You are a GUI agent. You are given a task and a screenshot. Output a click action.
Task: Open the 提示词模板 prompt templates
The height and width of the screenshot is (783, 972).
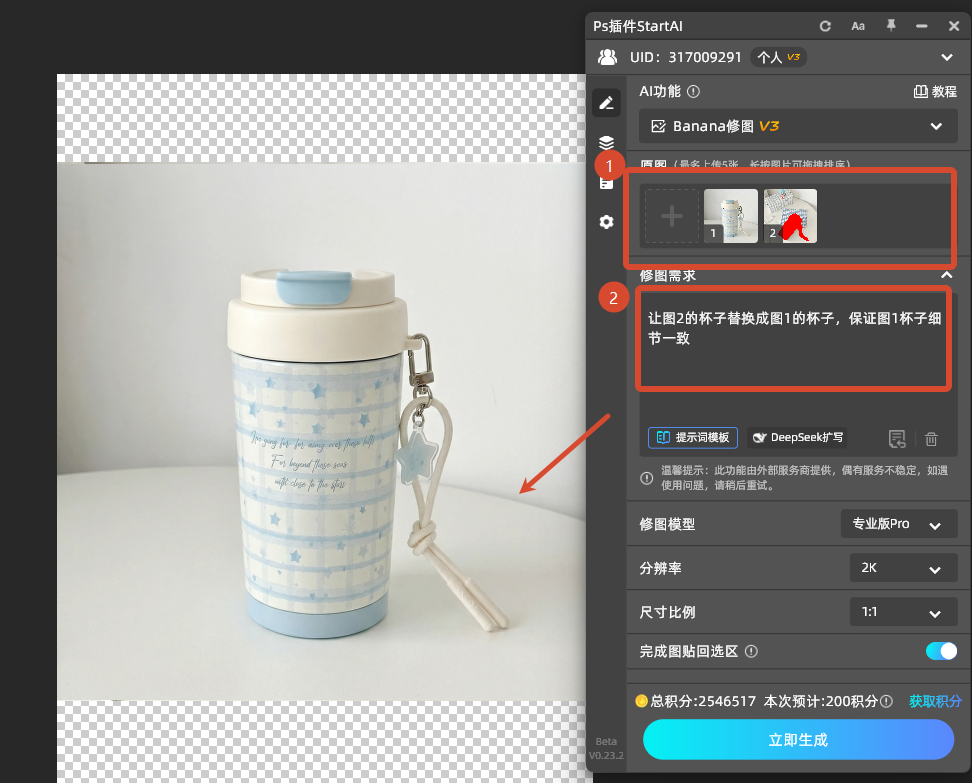[692, 437]
